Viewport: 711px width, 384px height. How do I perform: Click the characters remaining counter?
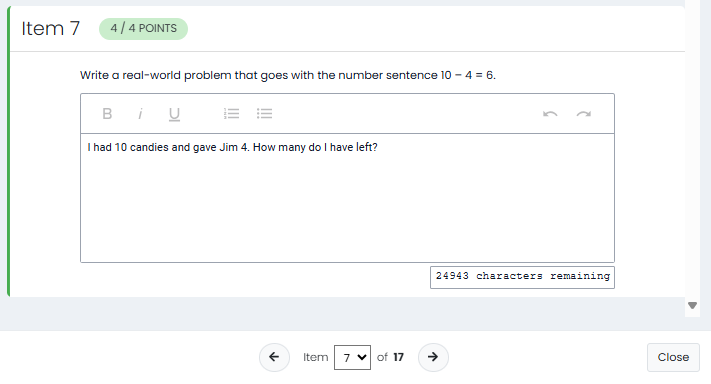click(522, 277)
